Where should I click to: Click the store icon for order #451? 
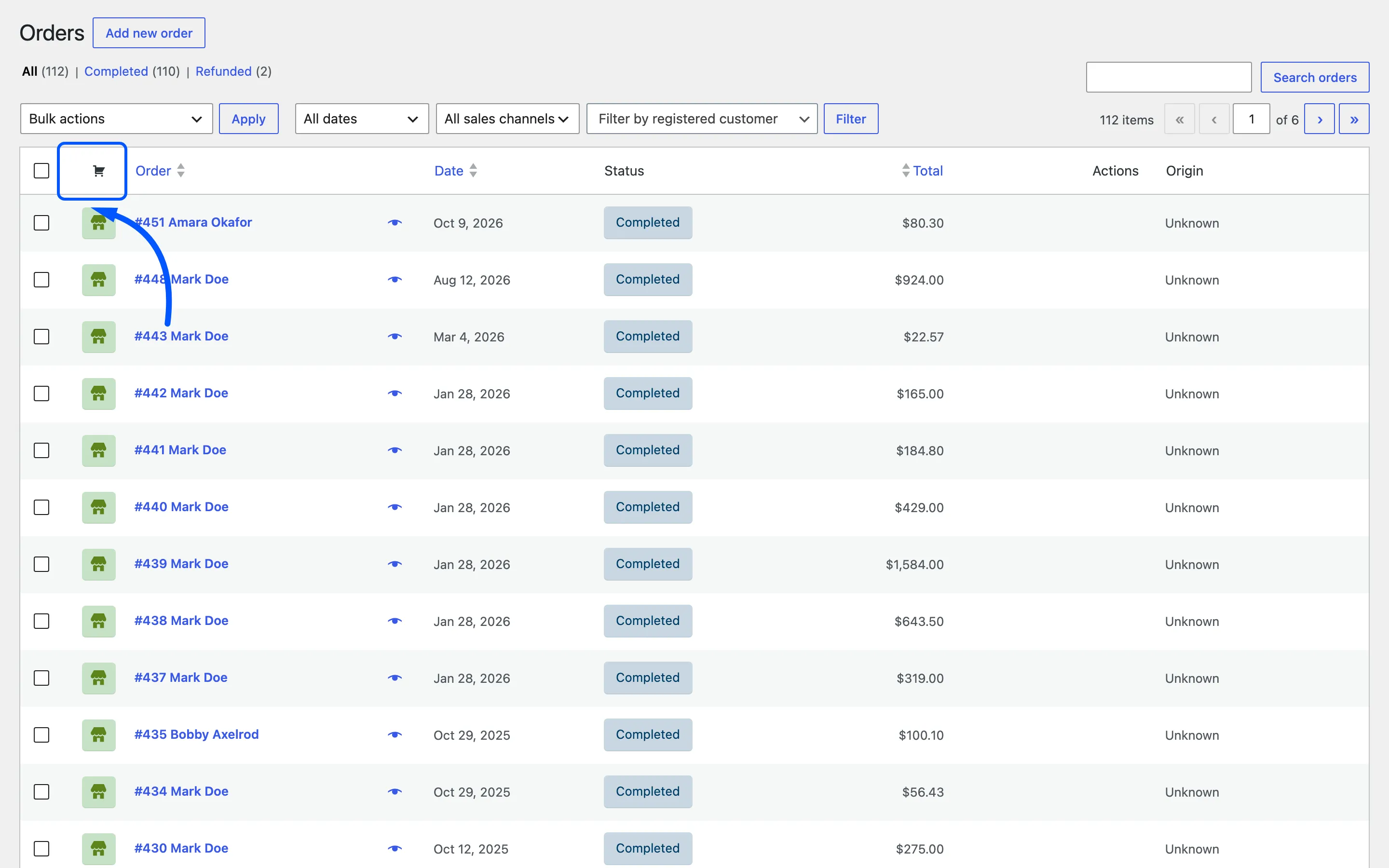(x=99, y=223)
